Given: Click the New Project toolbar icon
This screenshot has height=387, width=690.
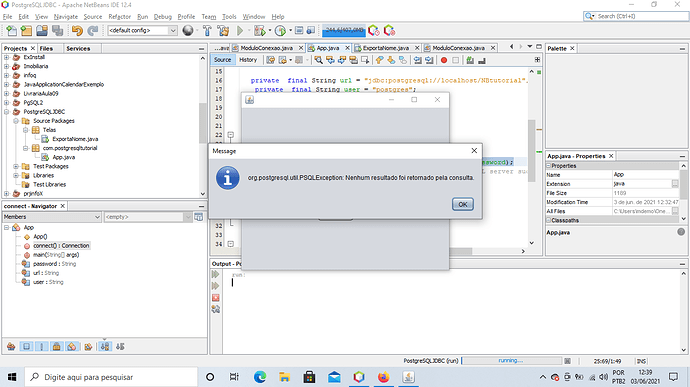Looking at the screenshot, I should 26,30.
